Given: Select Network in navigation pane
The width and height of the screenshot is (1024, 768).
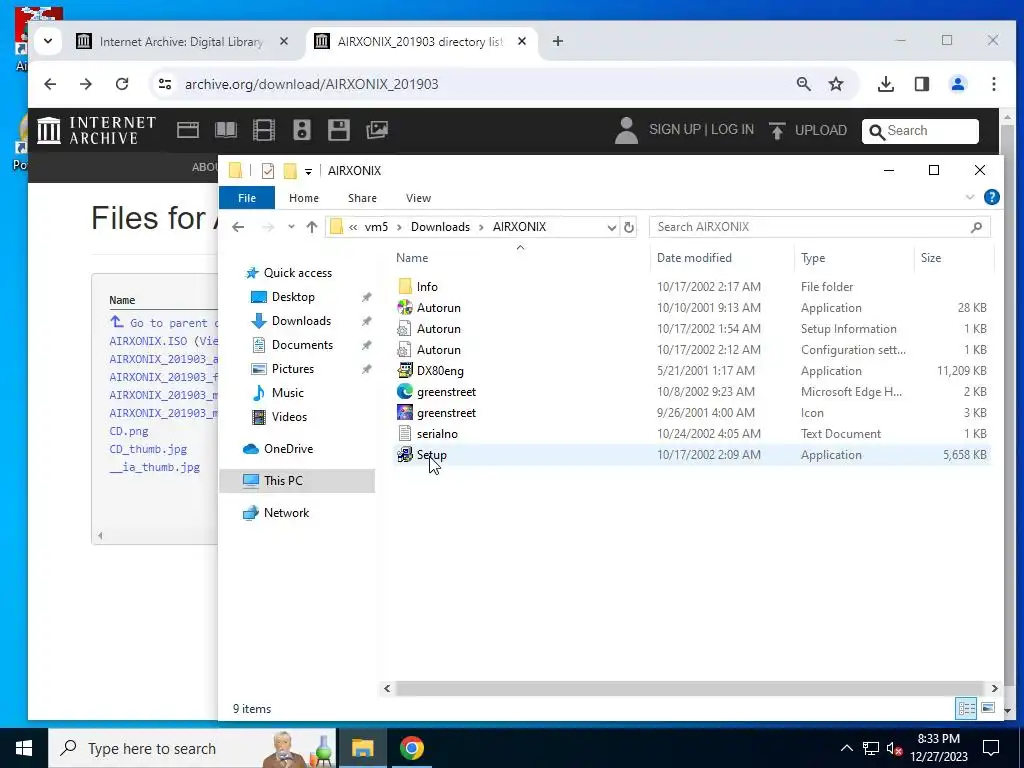Looking at the screenshot, I should 286,513.
